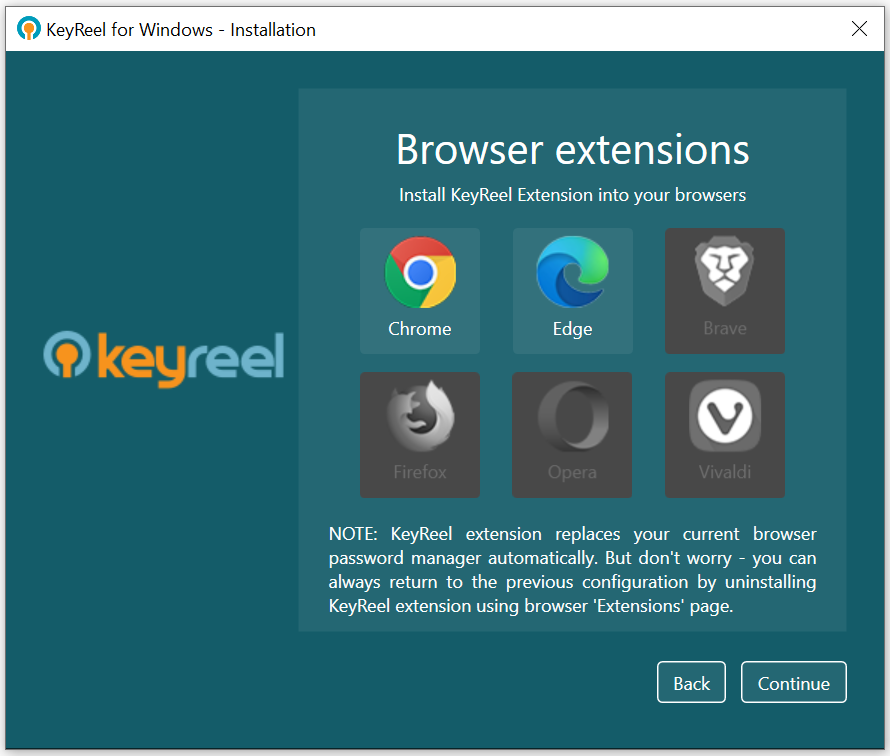This screenshot has width=890, height=756.
Task: Click the NOTE paragraph about password manager
Action: [x=572, y=570]
